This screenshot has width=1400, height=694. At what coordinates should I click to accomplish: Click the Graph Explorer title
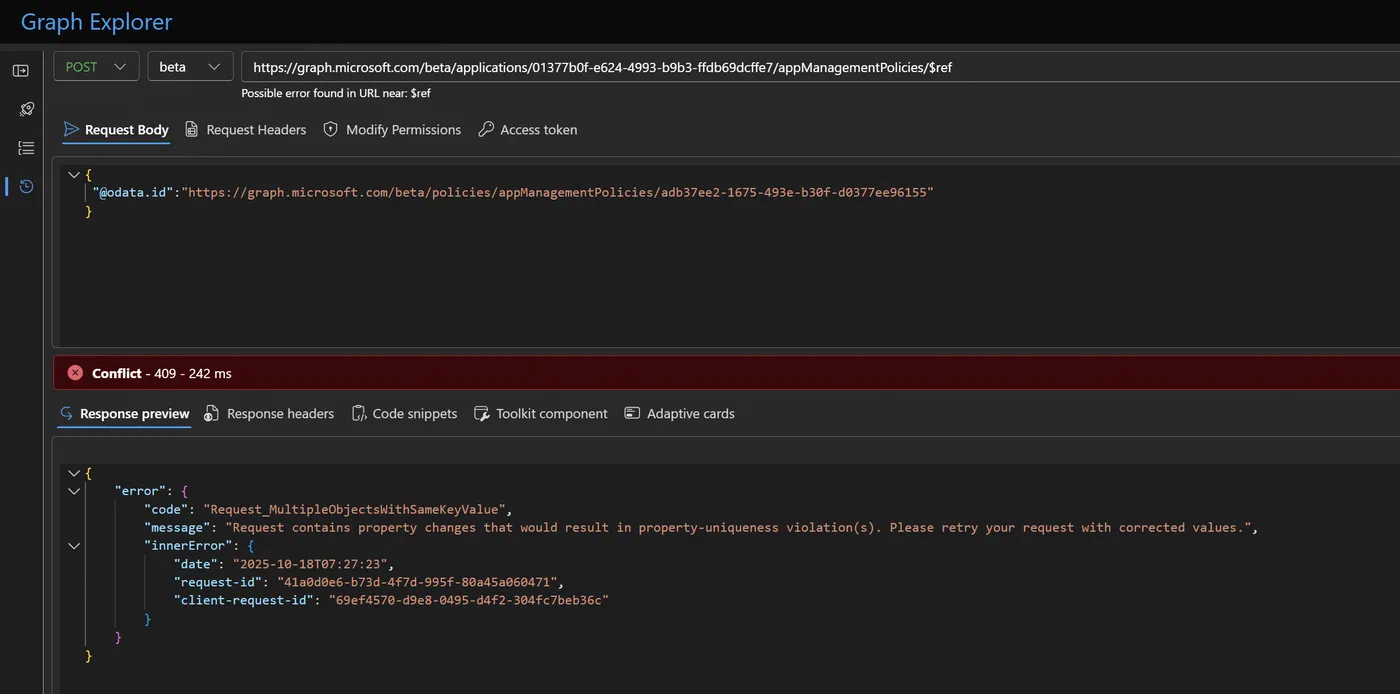pos(96,22)
